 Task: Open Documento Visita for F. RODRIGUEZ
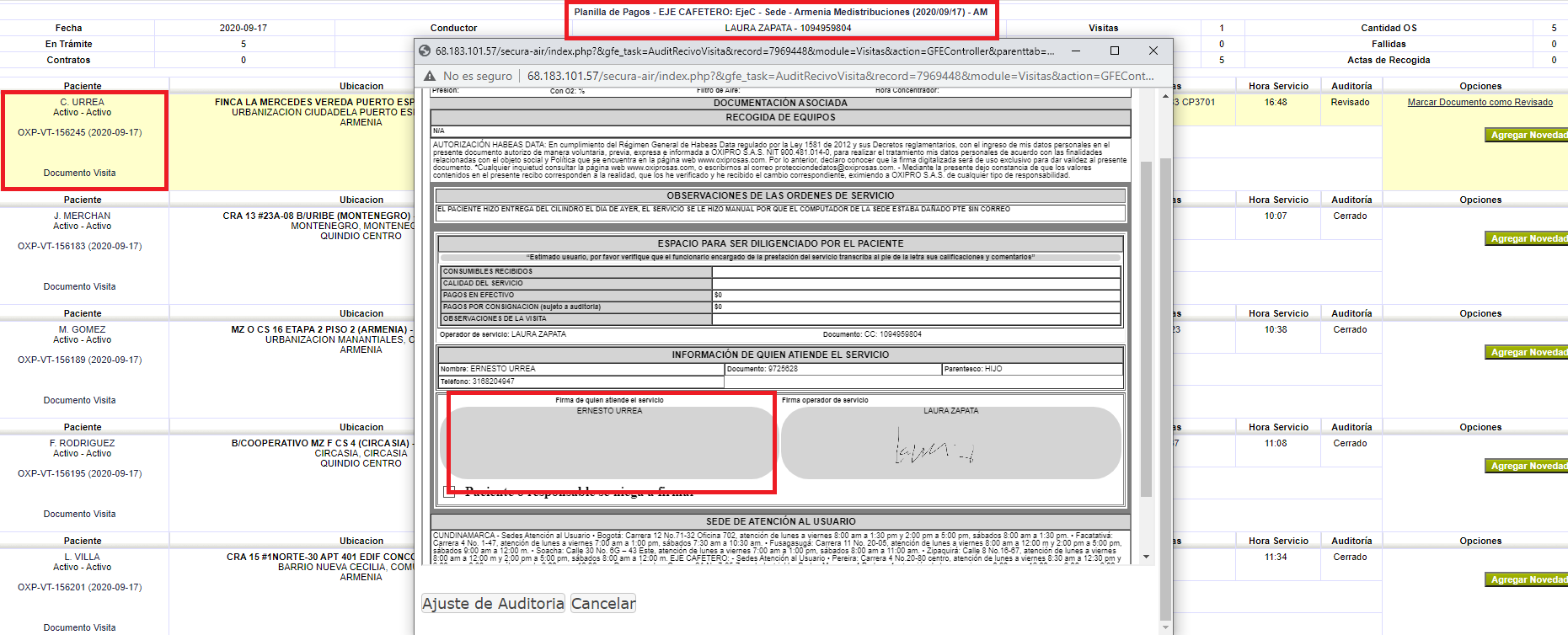click(x=80, y=514)
